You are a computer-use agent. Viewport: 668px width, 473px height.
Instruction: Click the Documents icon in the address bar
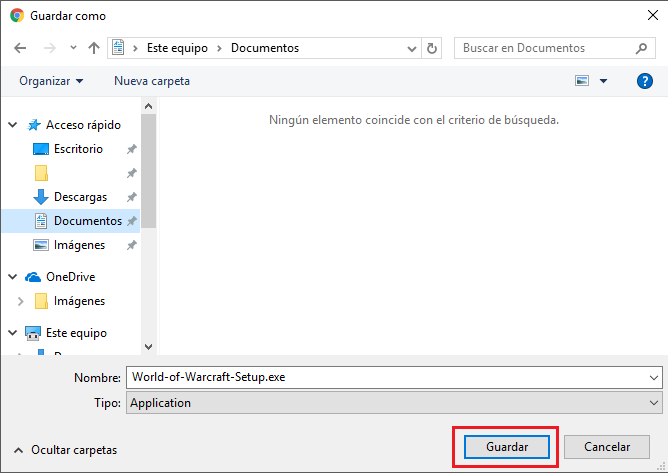(x=118, y=47)
